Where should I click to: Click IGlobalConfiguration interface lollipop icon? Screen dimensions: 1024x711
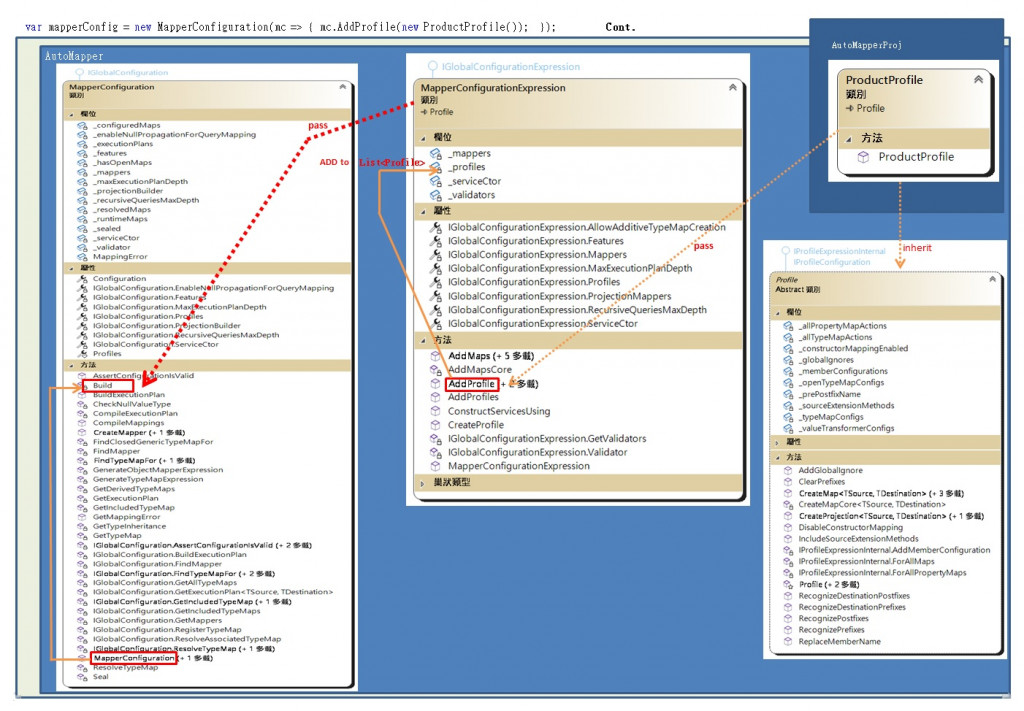tap(80, 73)
